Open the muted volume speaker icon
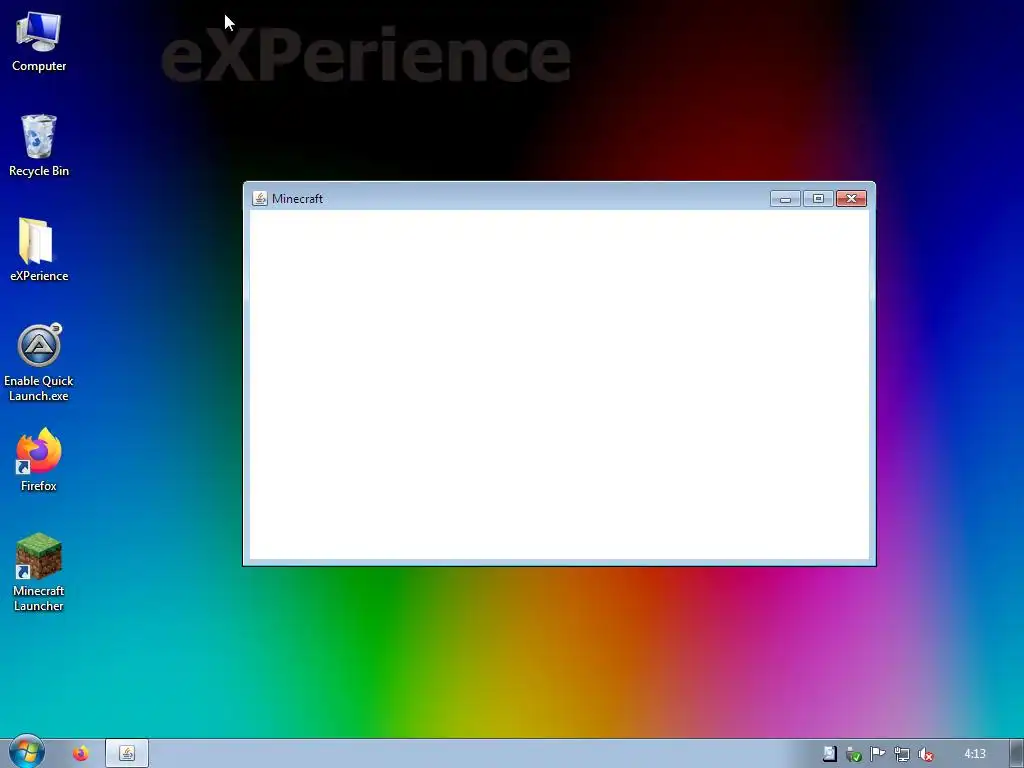Image resolution: width=1024 pixels, height=768 pixels. point(925,754)
